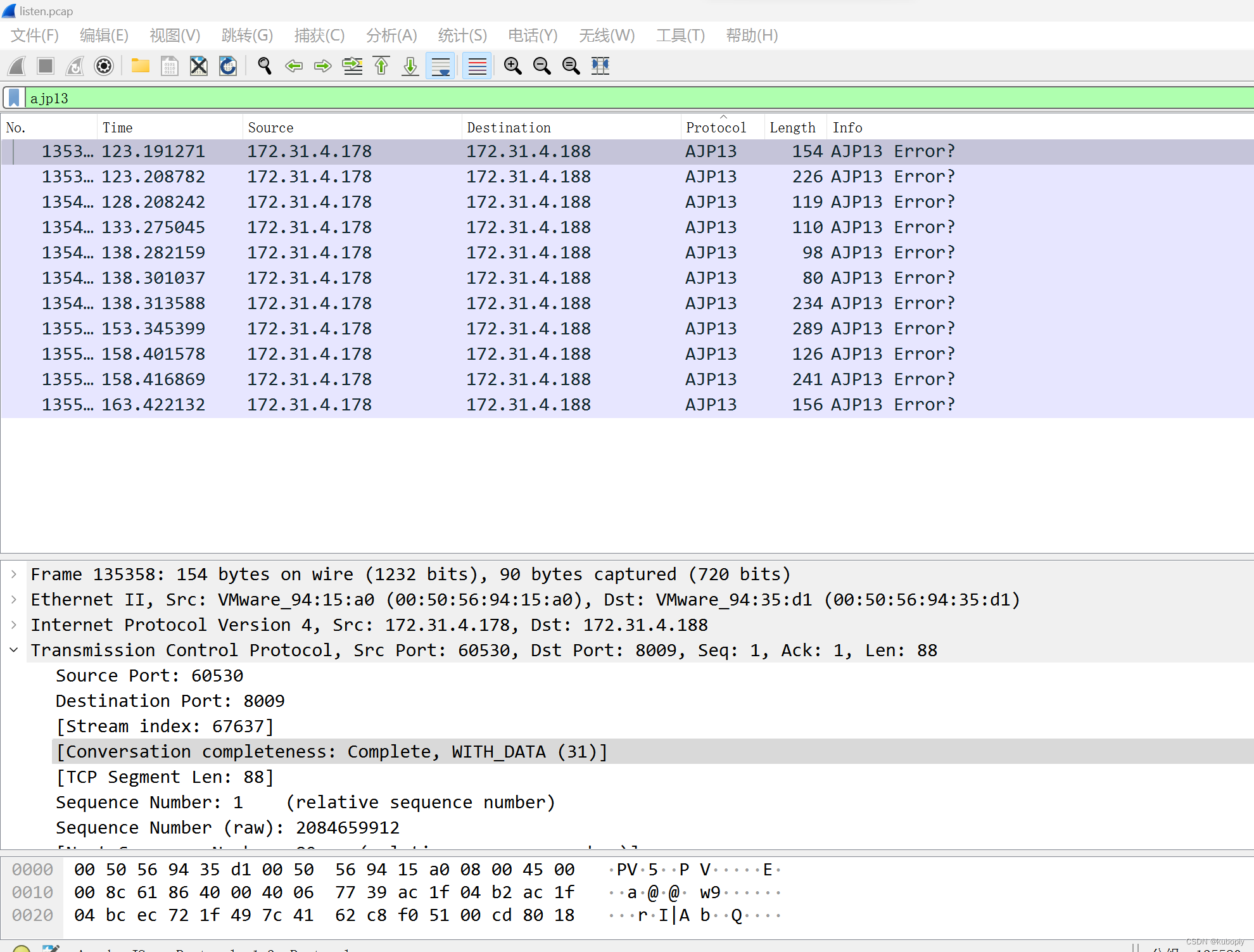The height and width of the screenshot is (952, 1254).
Task: Expand the Frame 135358 tree row
Action: pyautogui.click(x=14, y=574)
